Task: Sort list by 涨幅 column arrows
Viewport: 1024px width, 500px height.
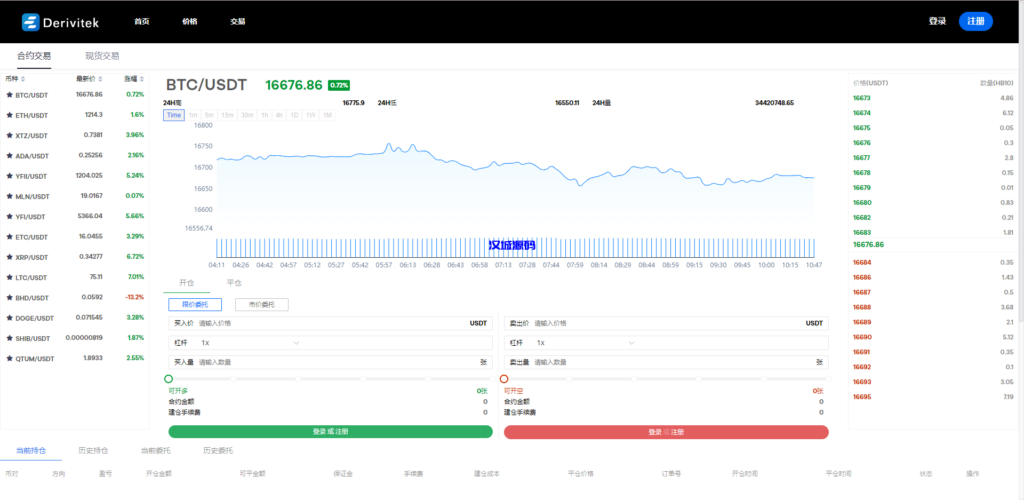Action: (x=142, y=78)
